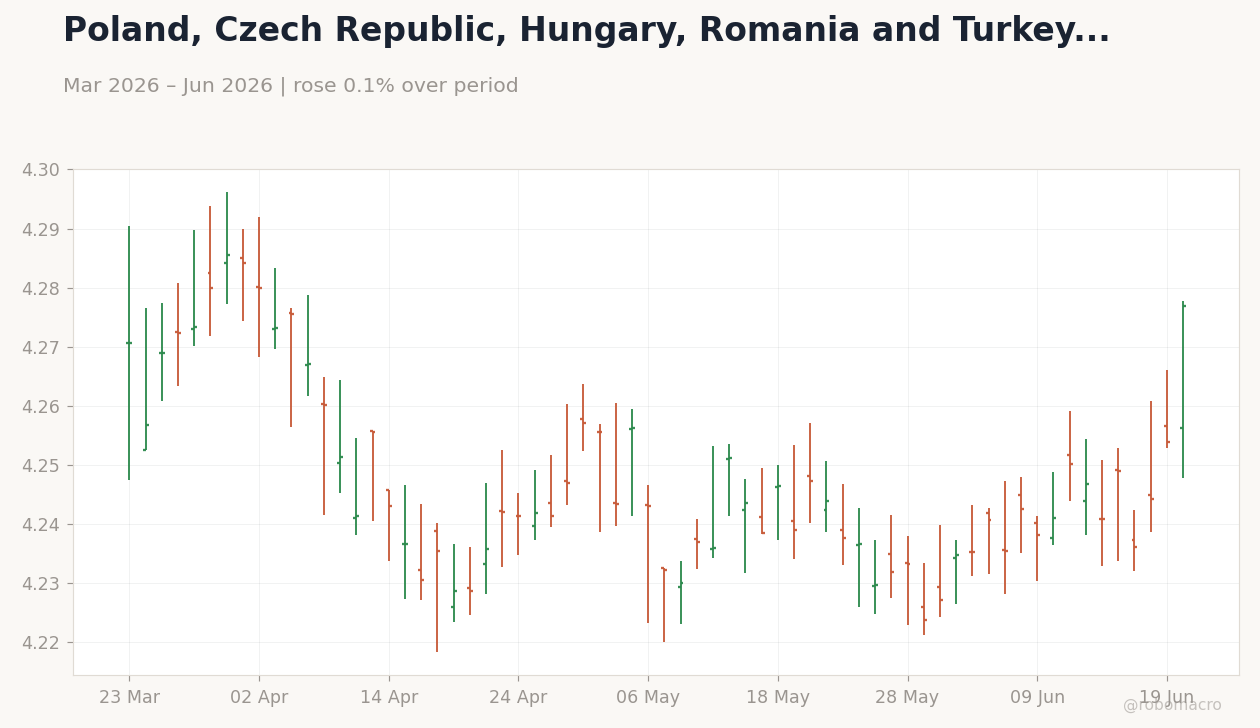Select the 18 May x-axis date label
Image resolution: width=1260 pixels, height=728 pixels.
(x=778, y=698)
